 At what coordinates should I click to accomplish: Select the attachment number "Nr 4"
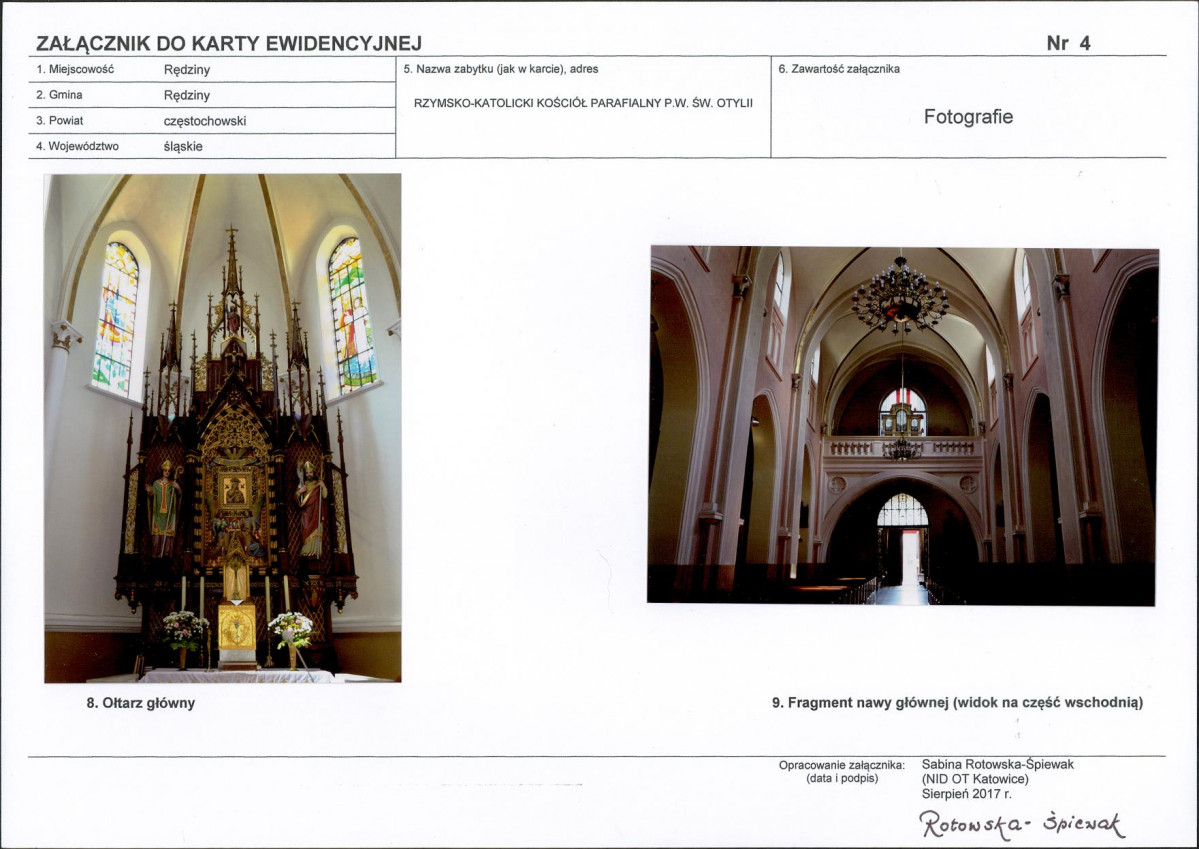click(x=1068, y=44)
